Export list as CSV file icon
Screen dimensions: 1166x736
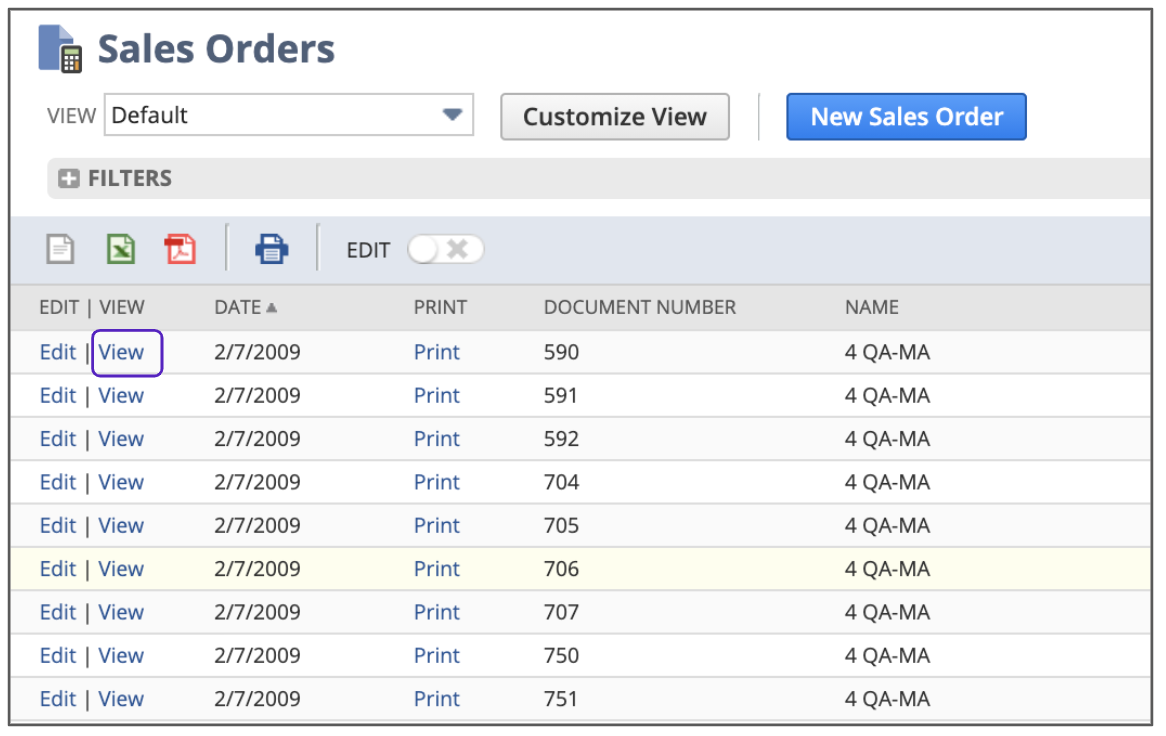pyautogui.click(x=61, y=248)
